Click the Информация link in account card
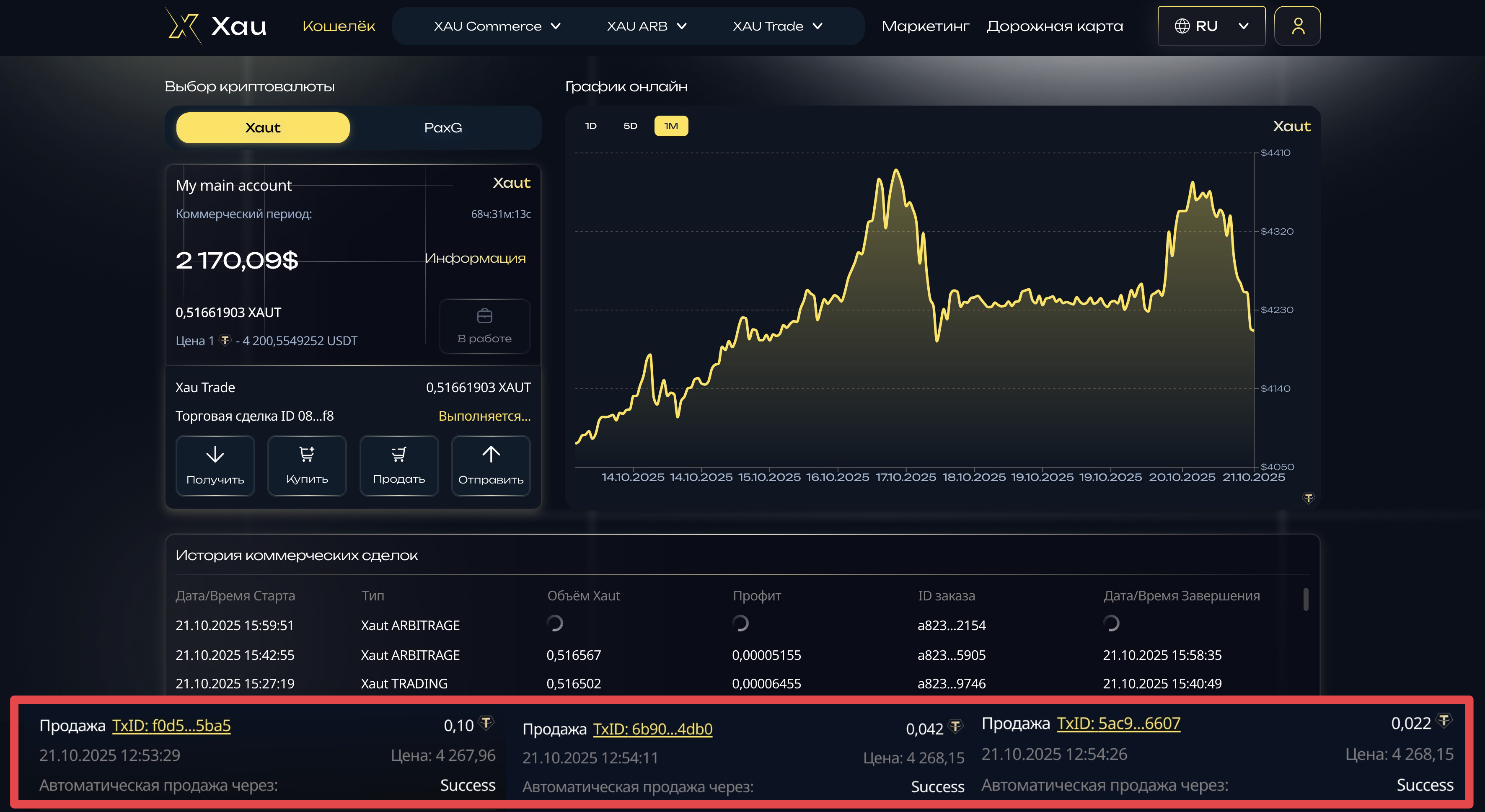1485x812 pixels. (x=475, y=258)
